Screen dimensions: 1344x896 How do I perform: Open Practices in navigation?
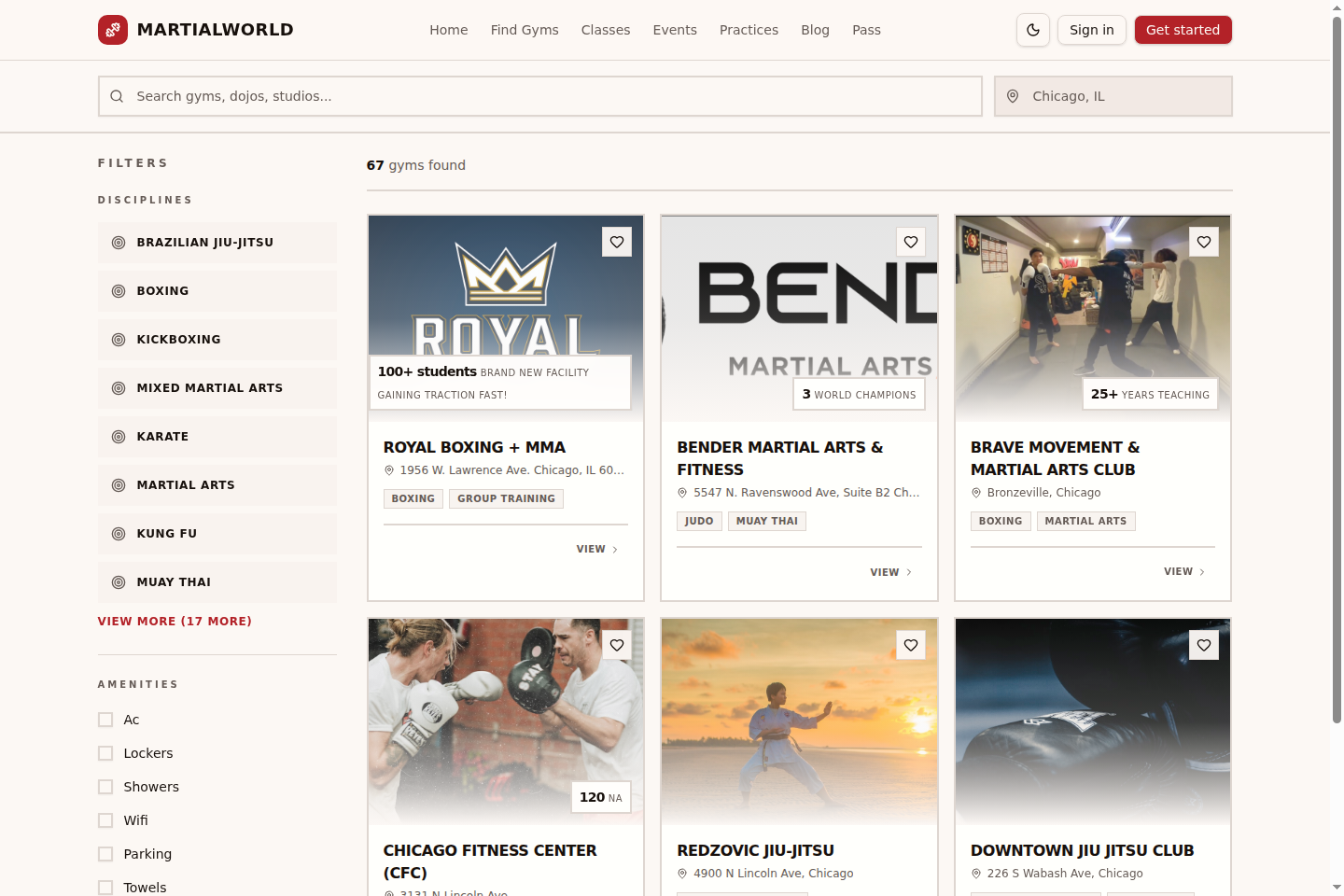click(x=749, y=30)
